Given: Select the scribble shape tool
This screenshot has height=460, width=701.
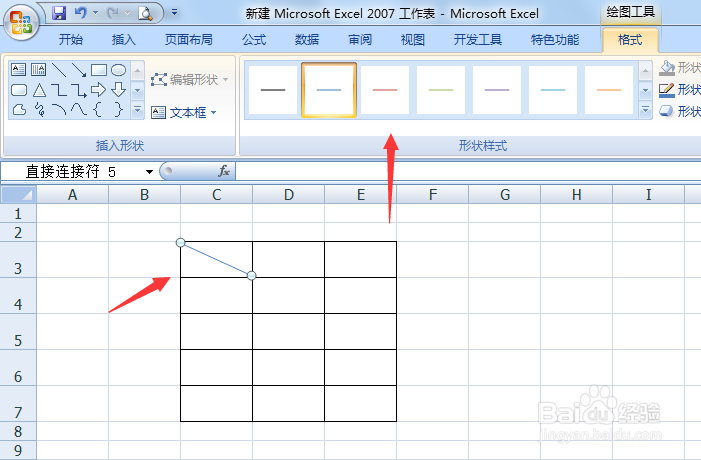Looking at the screenshot, I should coord(39,110).
